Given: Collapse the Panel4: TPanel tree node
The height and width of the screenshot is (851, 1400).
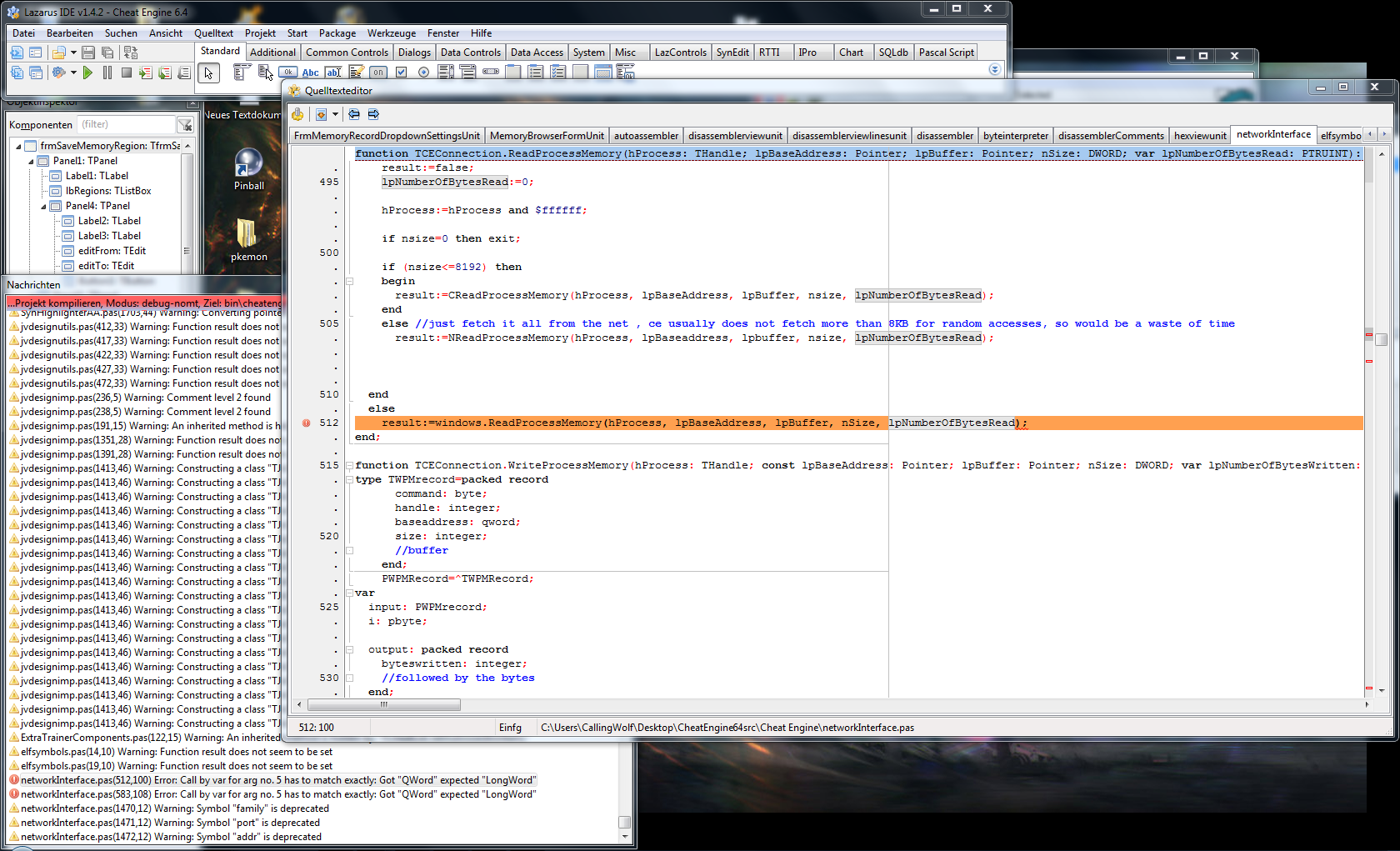Looking at the screenshot, I should point(43,207).
